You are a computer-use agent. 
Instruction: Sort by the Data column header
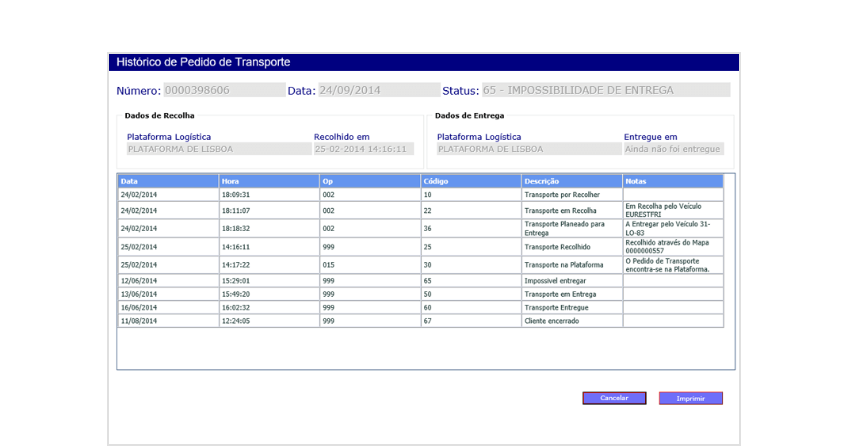click(168, 181)
